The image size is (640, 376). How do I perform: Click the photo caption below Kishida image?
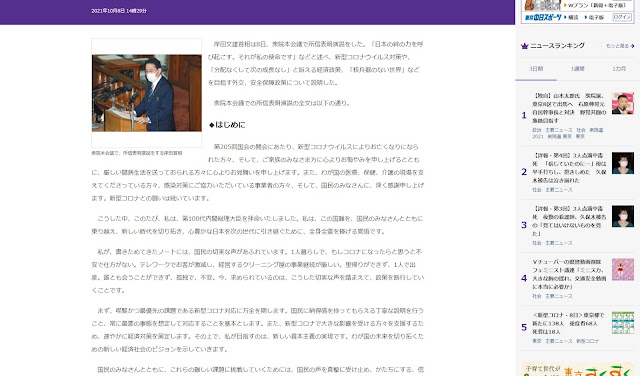(x=137, y=153)
